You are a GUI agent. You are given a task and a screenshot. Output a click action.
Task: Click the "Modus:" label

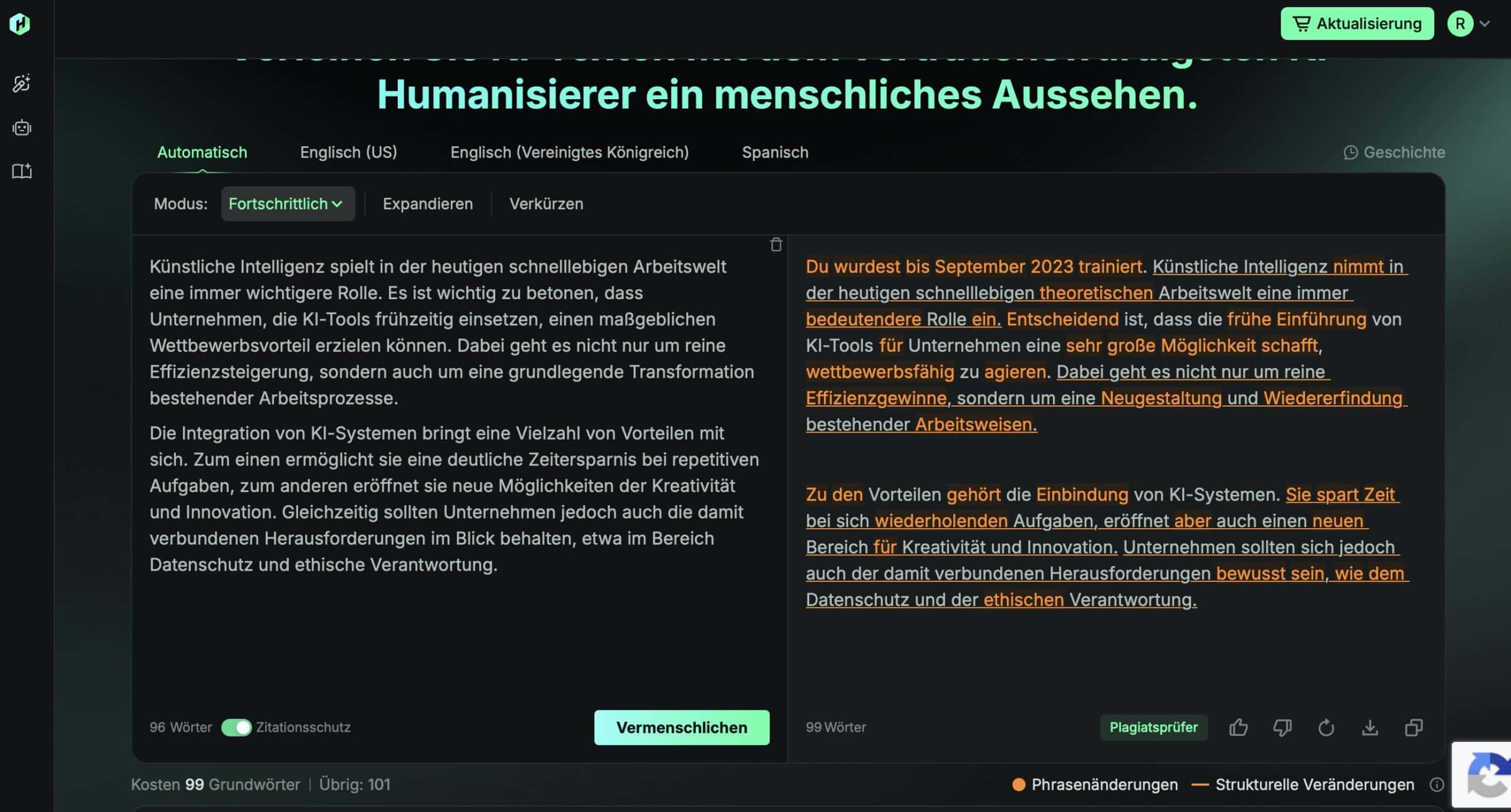(181, 204)
